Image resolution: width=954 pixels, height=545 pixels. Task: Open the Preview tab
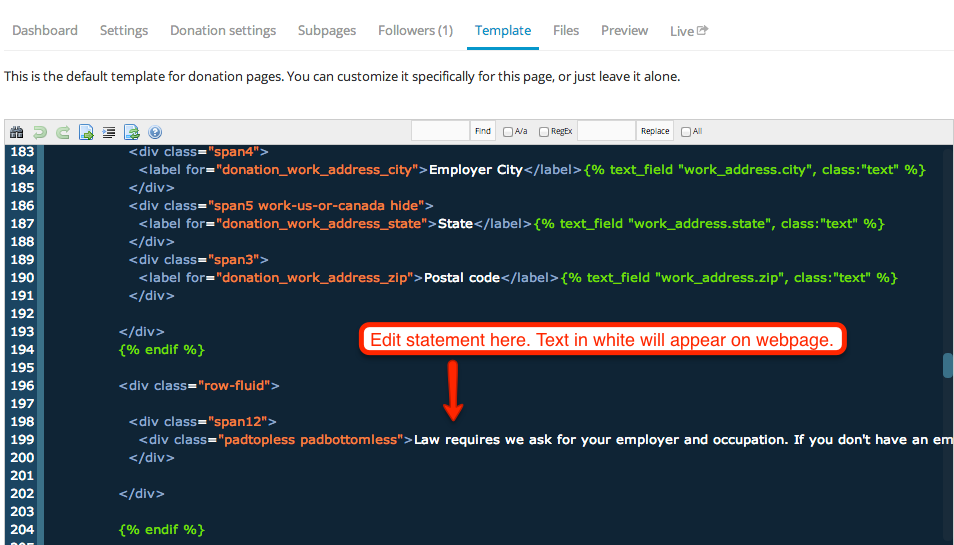pyautogui.click(x=624, y=30)
